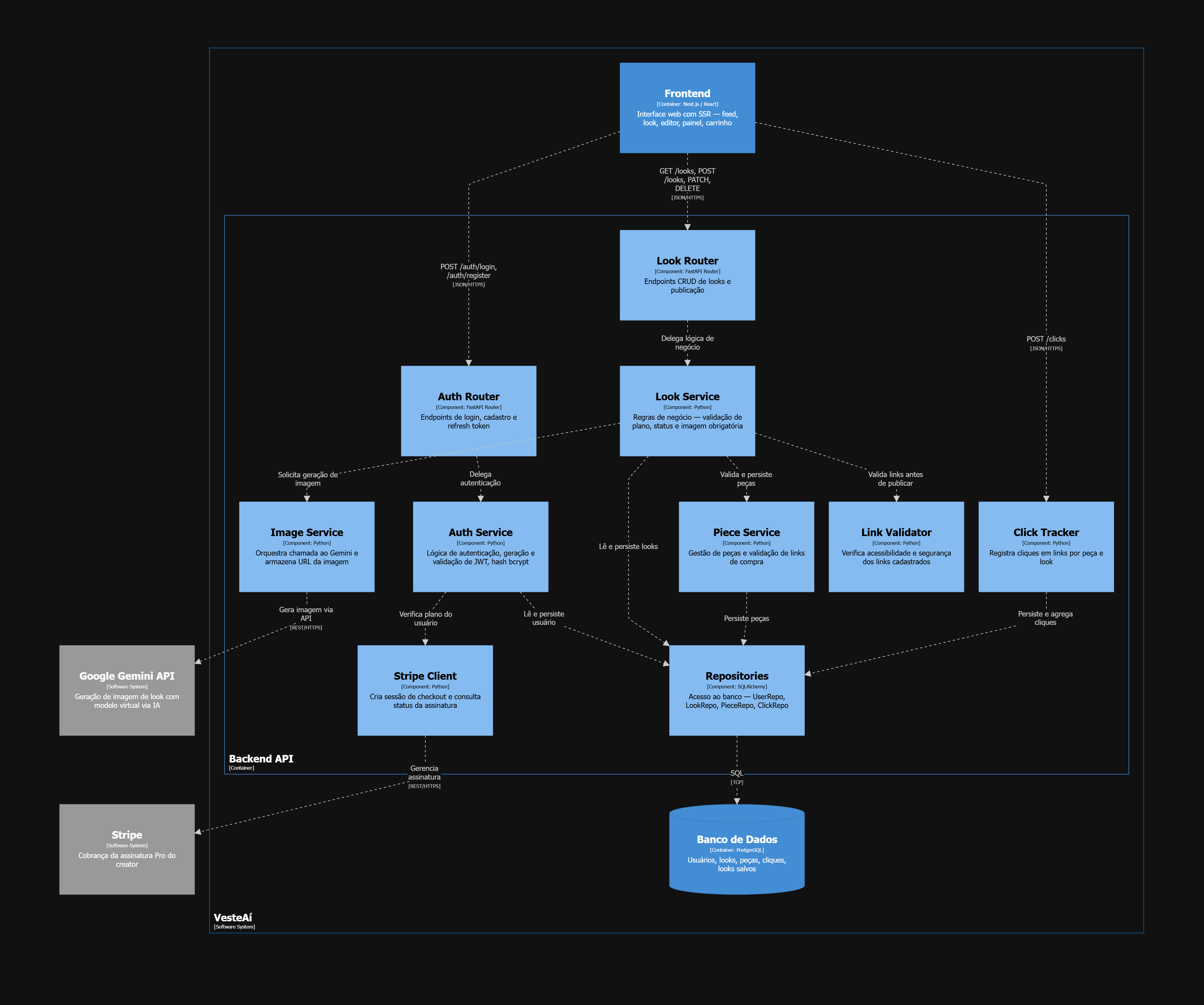This screenshot has width=1204, height=1005.
Task: Click the 'Delega lógica de negócio' label
Action: click(687, 342)
